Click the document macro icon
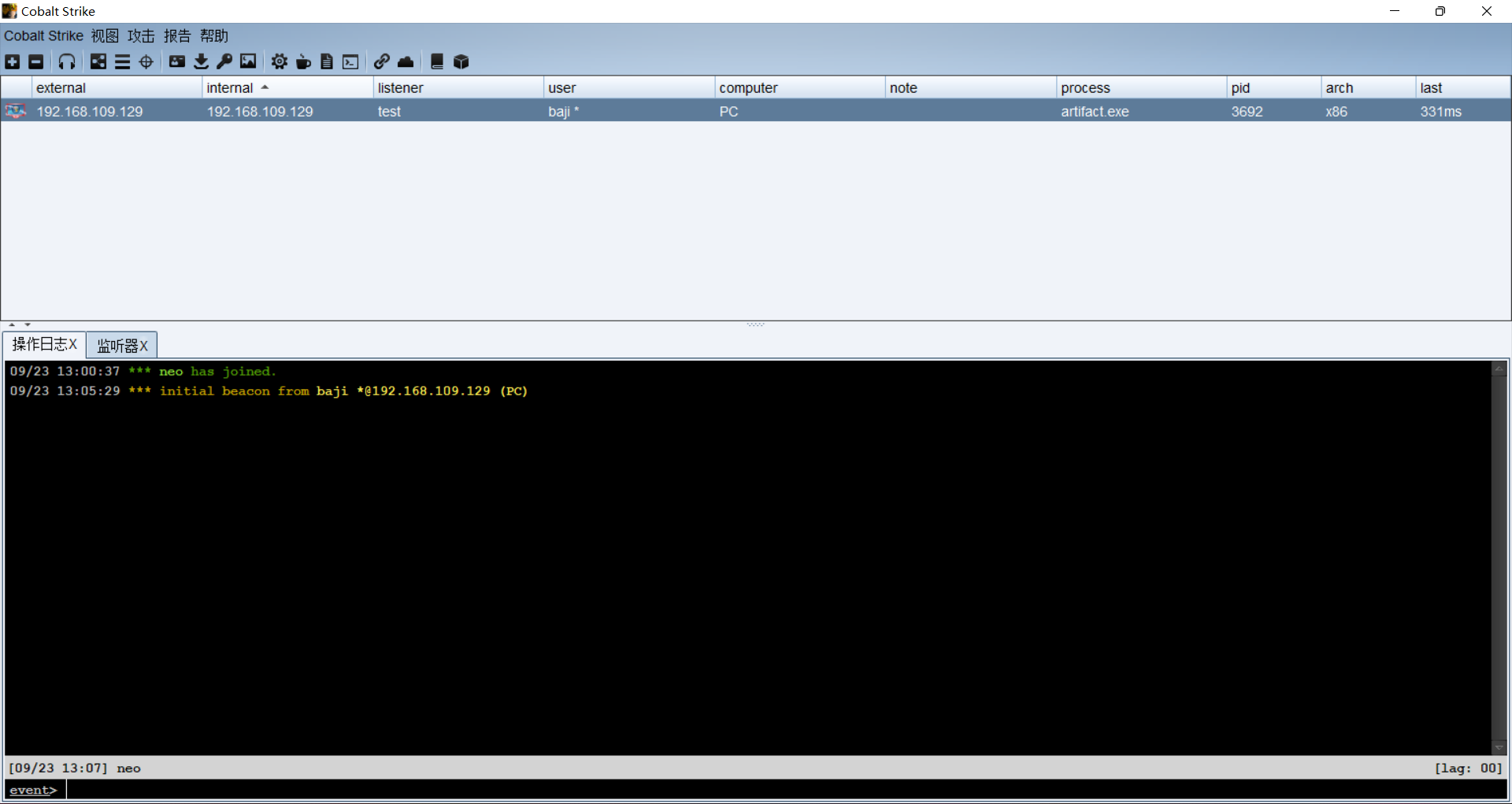 tap(327, 61)
